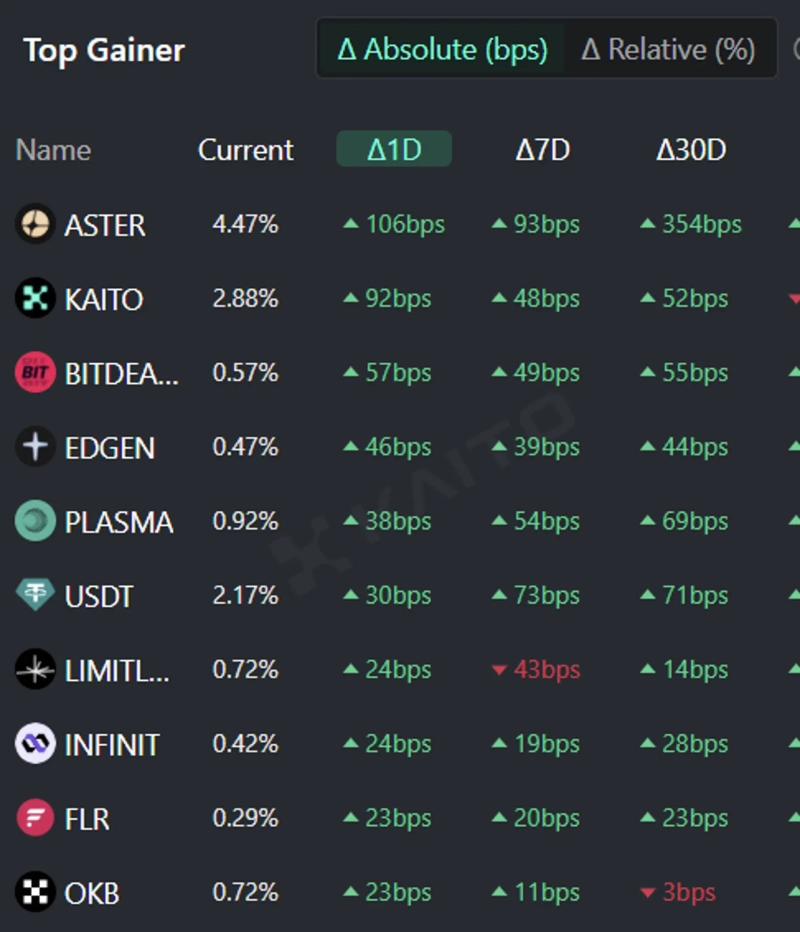Click the LIMITLESS token icon
Viewport: 800px width, 932px height.
35,669
